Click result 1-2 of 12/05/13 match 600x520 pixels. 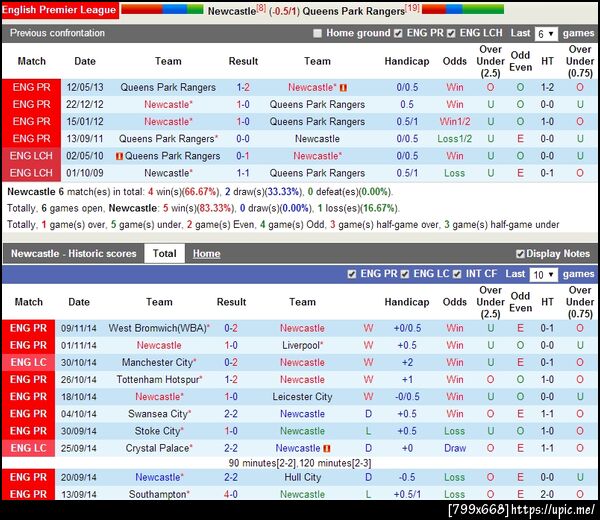click(243, 87)
